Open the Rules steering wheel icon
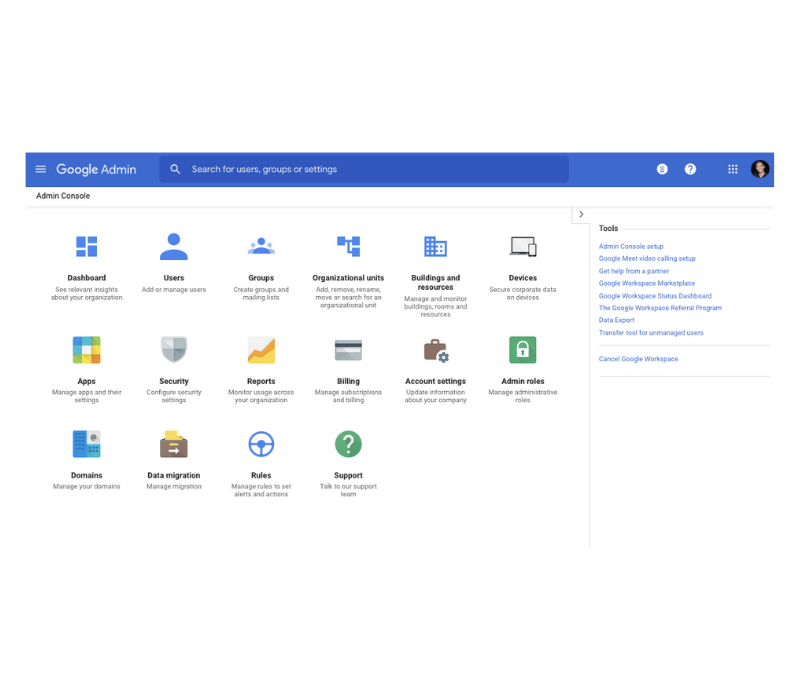 point(261,444)
